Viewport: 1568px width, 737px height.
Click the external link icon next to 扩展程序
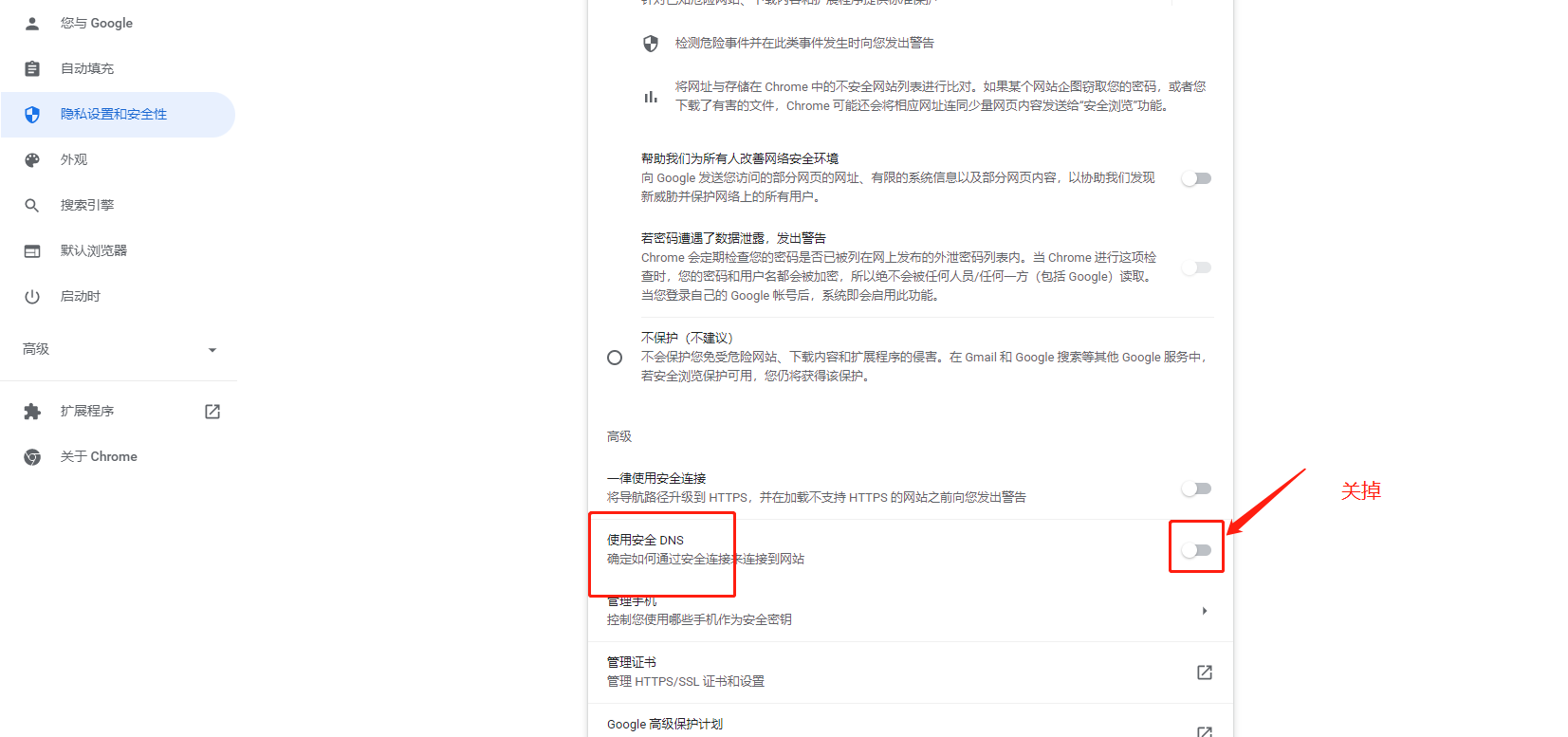[x=212, y=411]
